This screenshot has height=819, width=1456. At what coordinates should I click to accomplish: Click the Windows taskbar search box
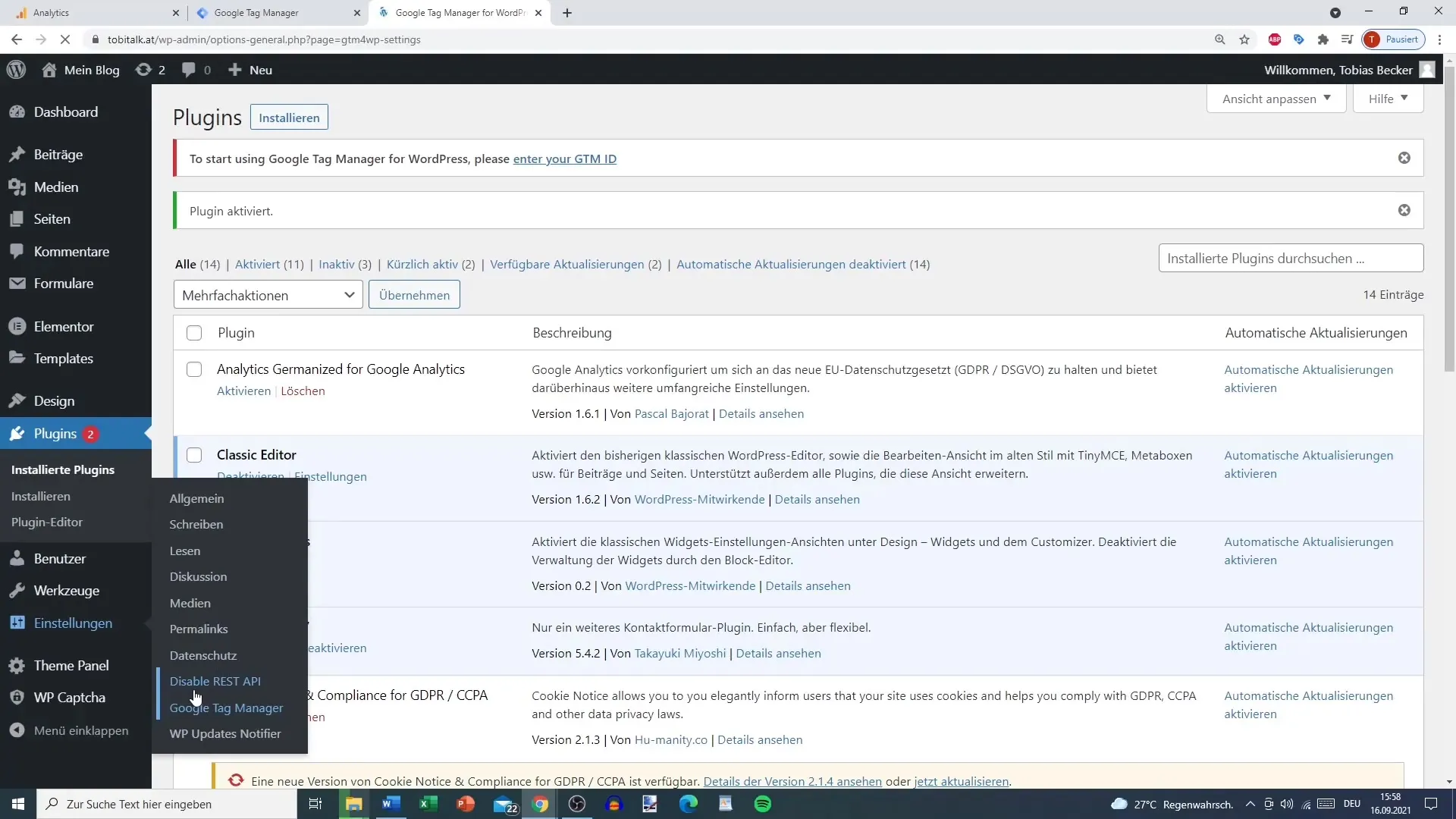(167, 804)
